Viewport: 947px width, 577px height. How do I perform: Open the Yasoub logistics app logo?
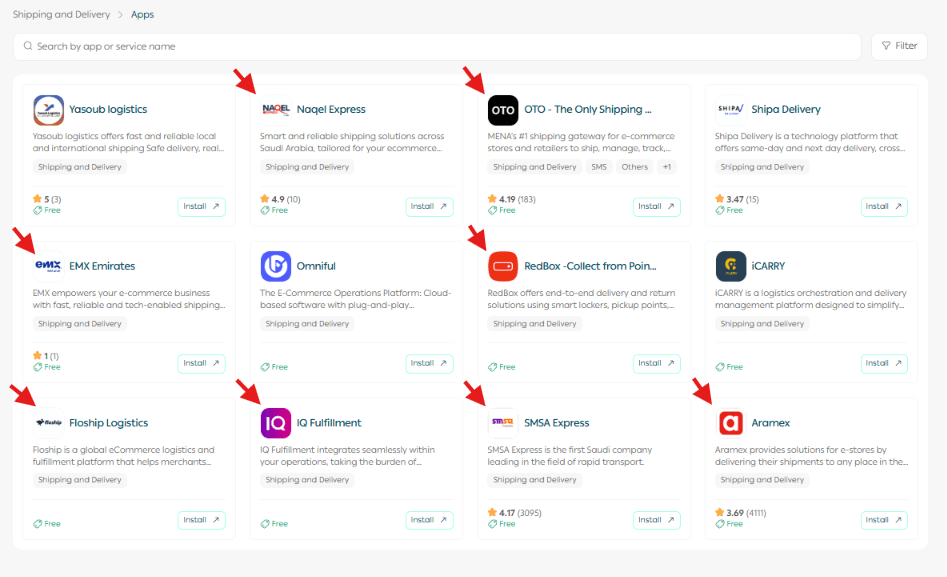point(48,110)
